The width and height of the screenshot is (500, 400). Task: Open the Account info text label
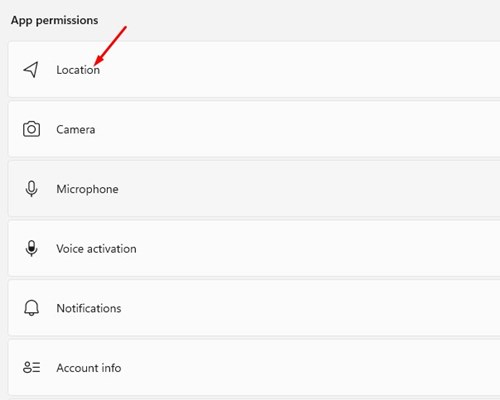pyautogui.click(x=89, y=368)
